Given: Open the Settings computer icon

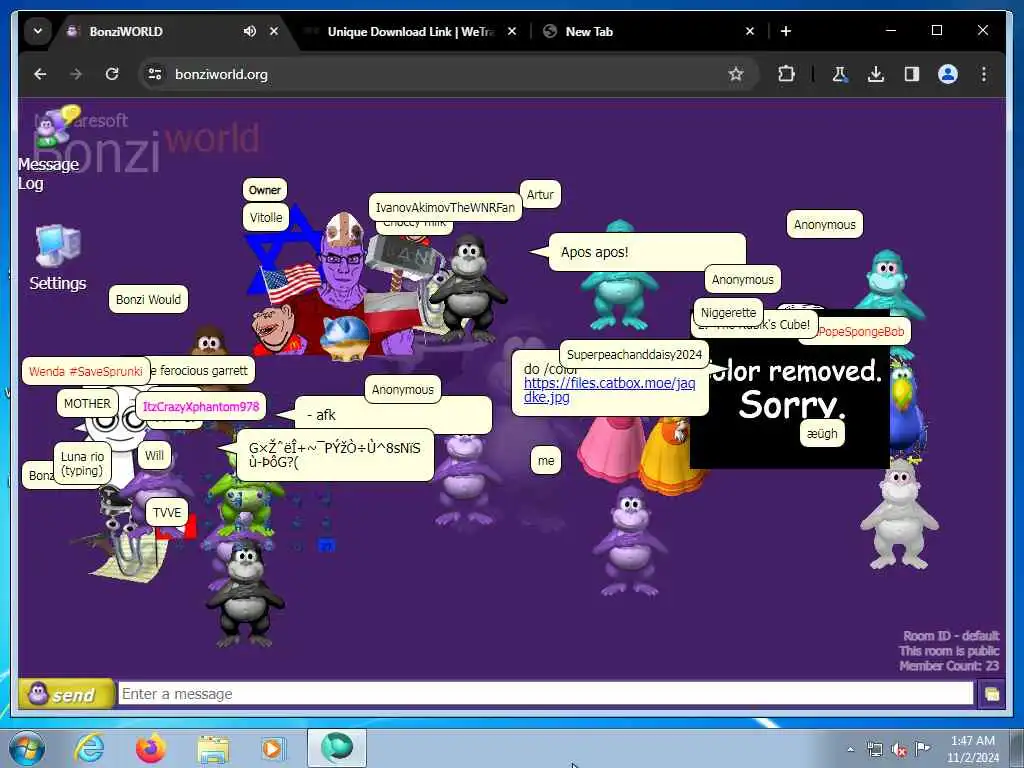Looking at the screenshot, I should coord(57,258).
